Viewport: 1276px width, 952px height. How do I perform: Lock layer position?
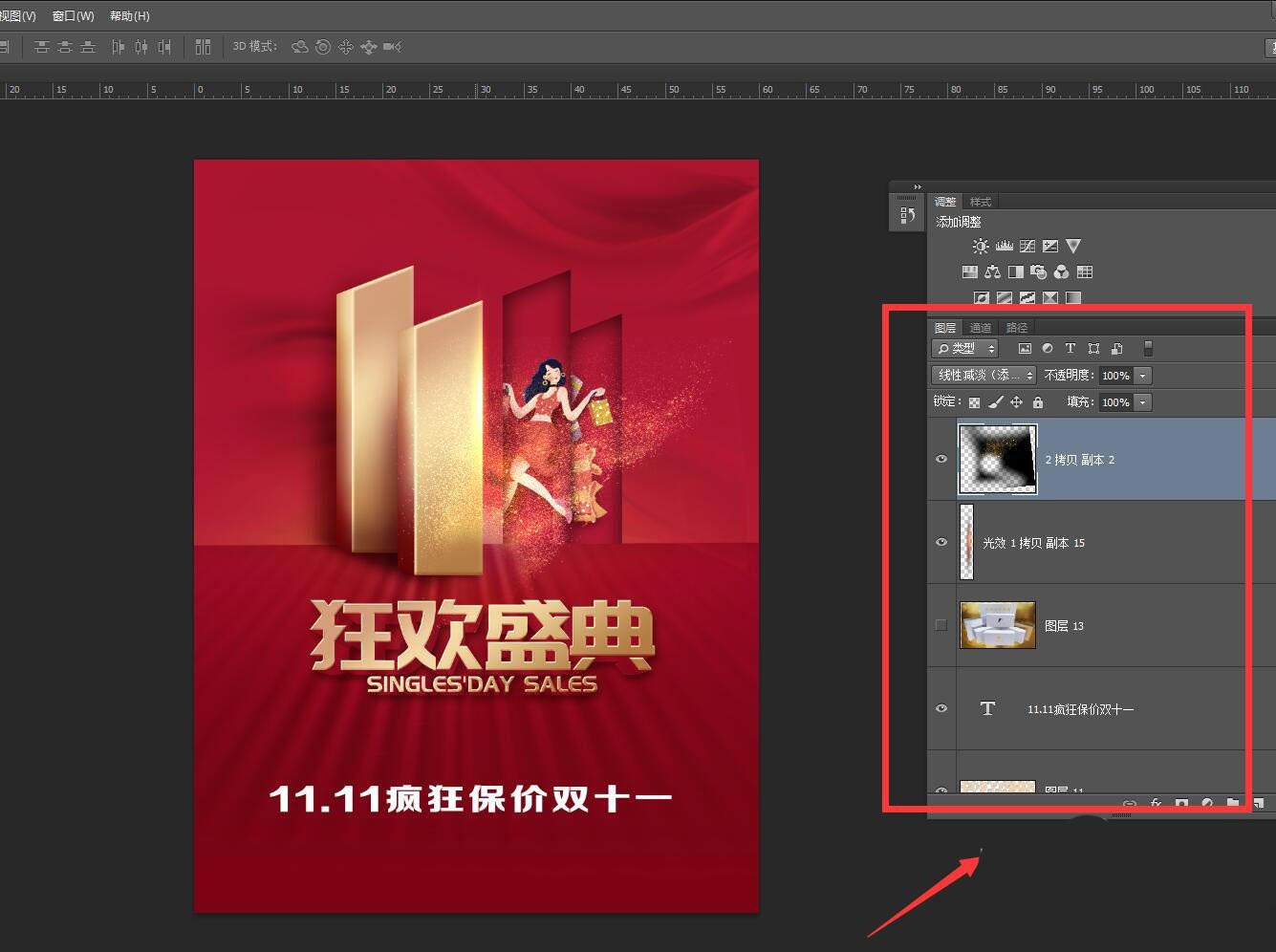pyautogui.click(x=1016, y=402)
